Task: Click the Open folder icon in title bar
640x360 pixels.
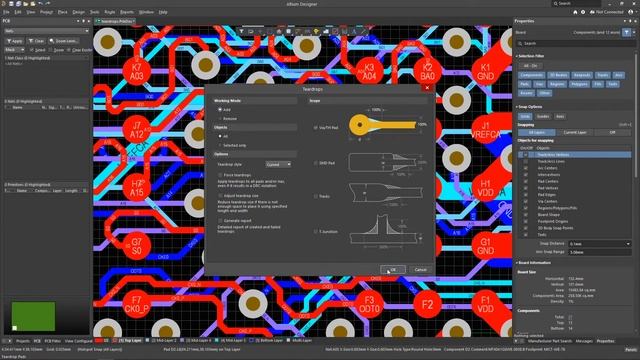Action: coord(26,4)
